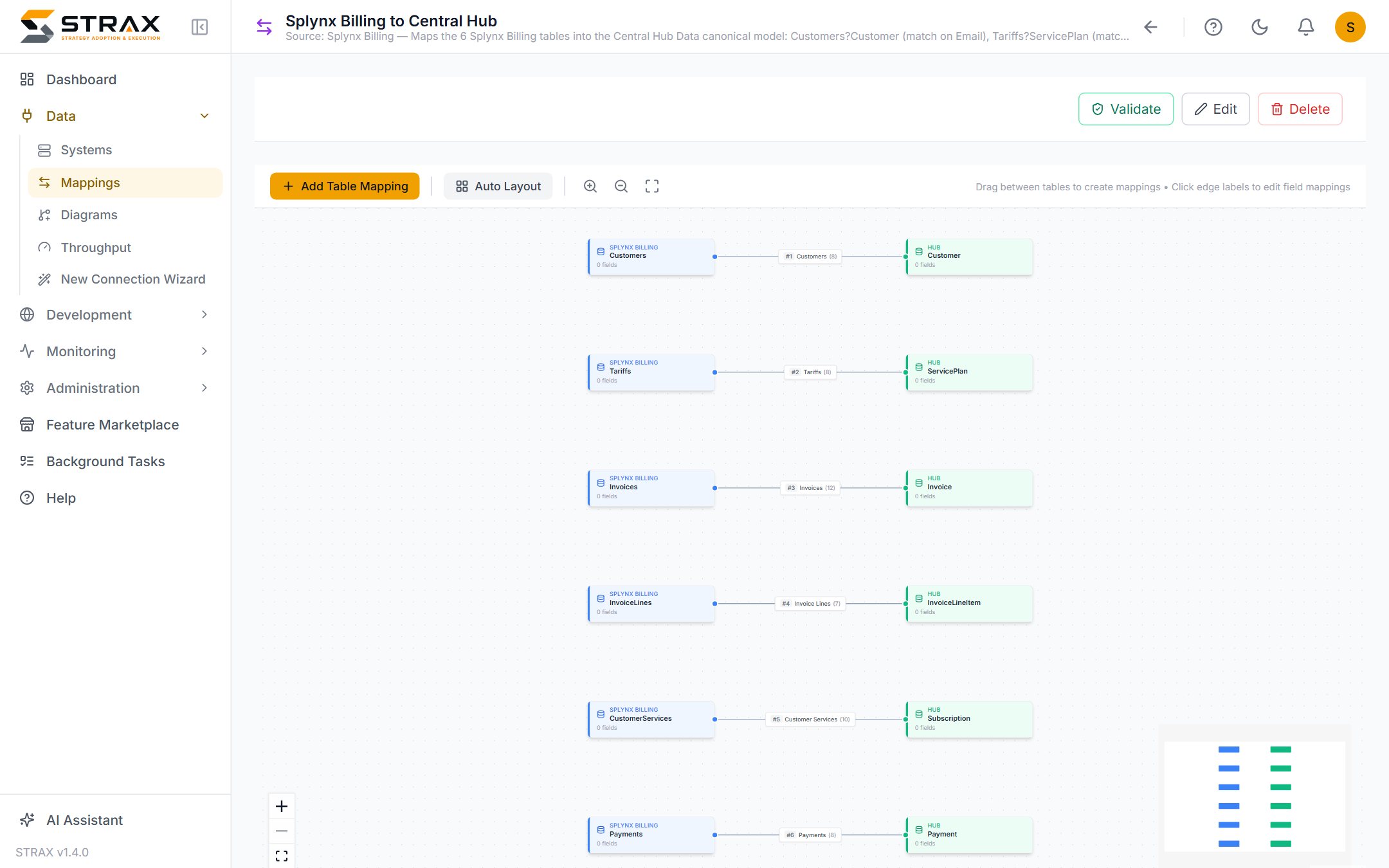Open edge label #3 Invoices
This screenshot has height=868, width=1389.
point(810,488)
